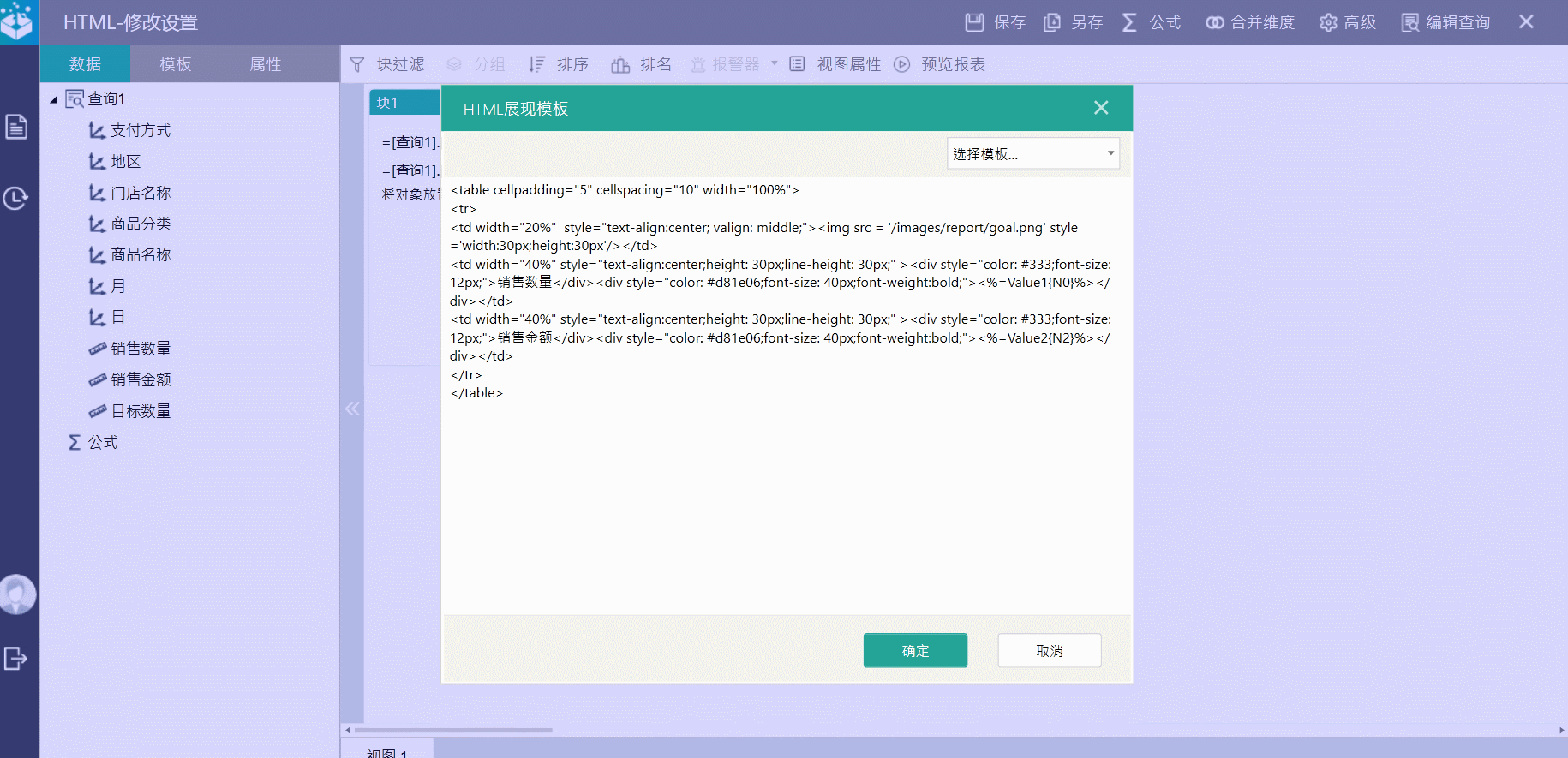Click the sigma icon beside 公式 tree node
This screenshot has width=1568, height=758.
(75, 442)
